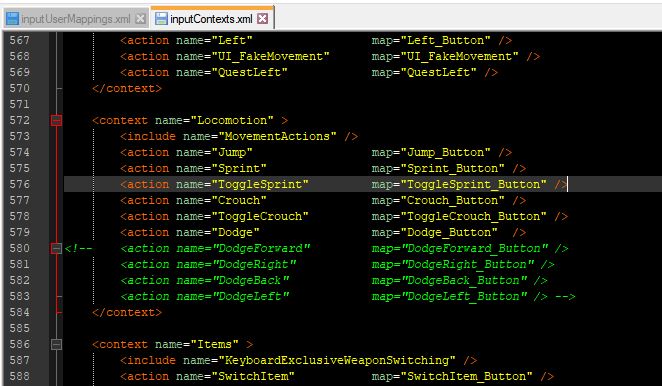The height and width of the screenshot is (386, 662).
Task: Click the closing context tag on line 584
Action: (127, 313)
